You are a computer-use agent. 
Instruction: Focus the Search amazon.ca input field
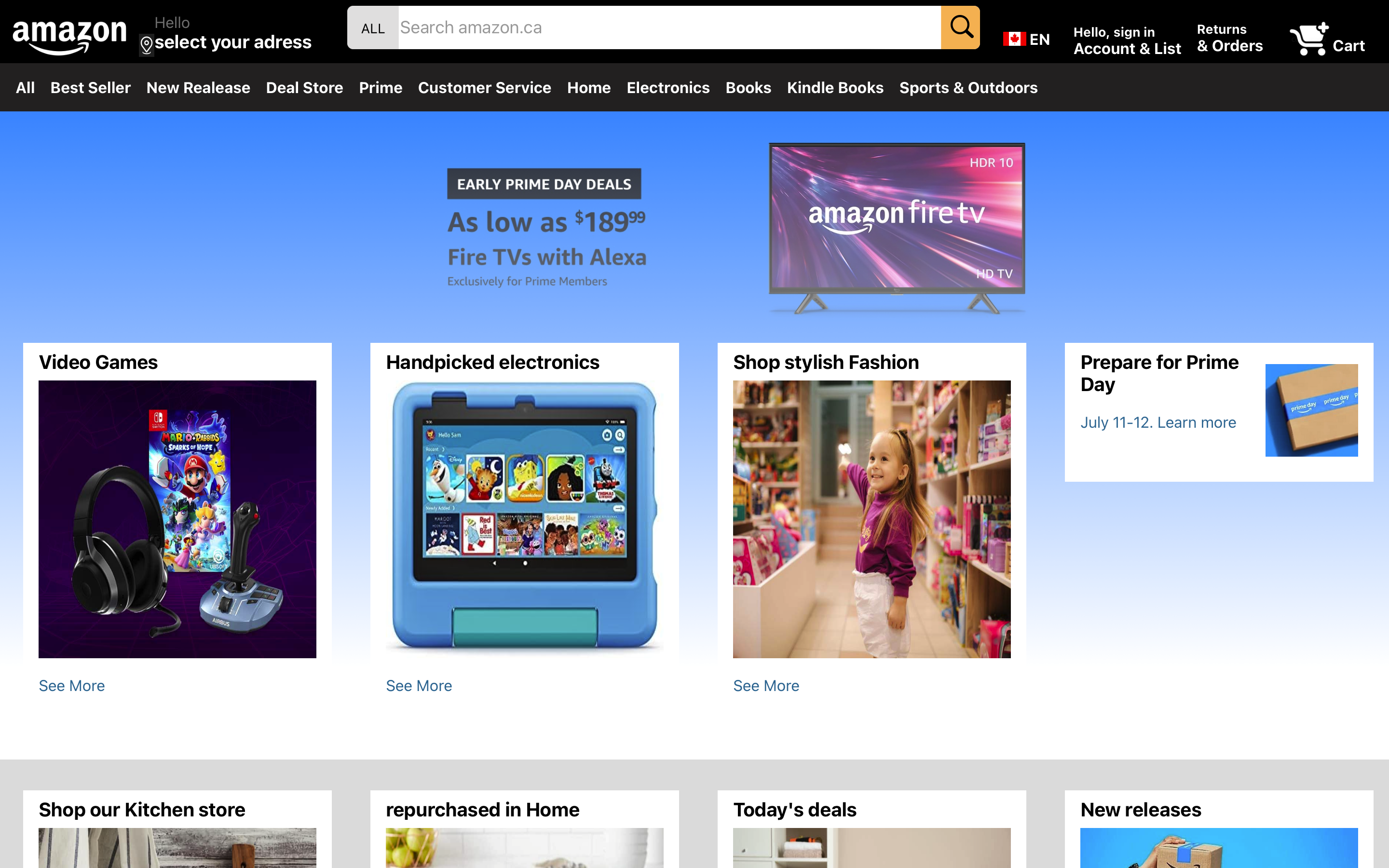coord(669,27)
